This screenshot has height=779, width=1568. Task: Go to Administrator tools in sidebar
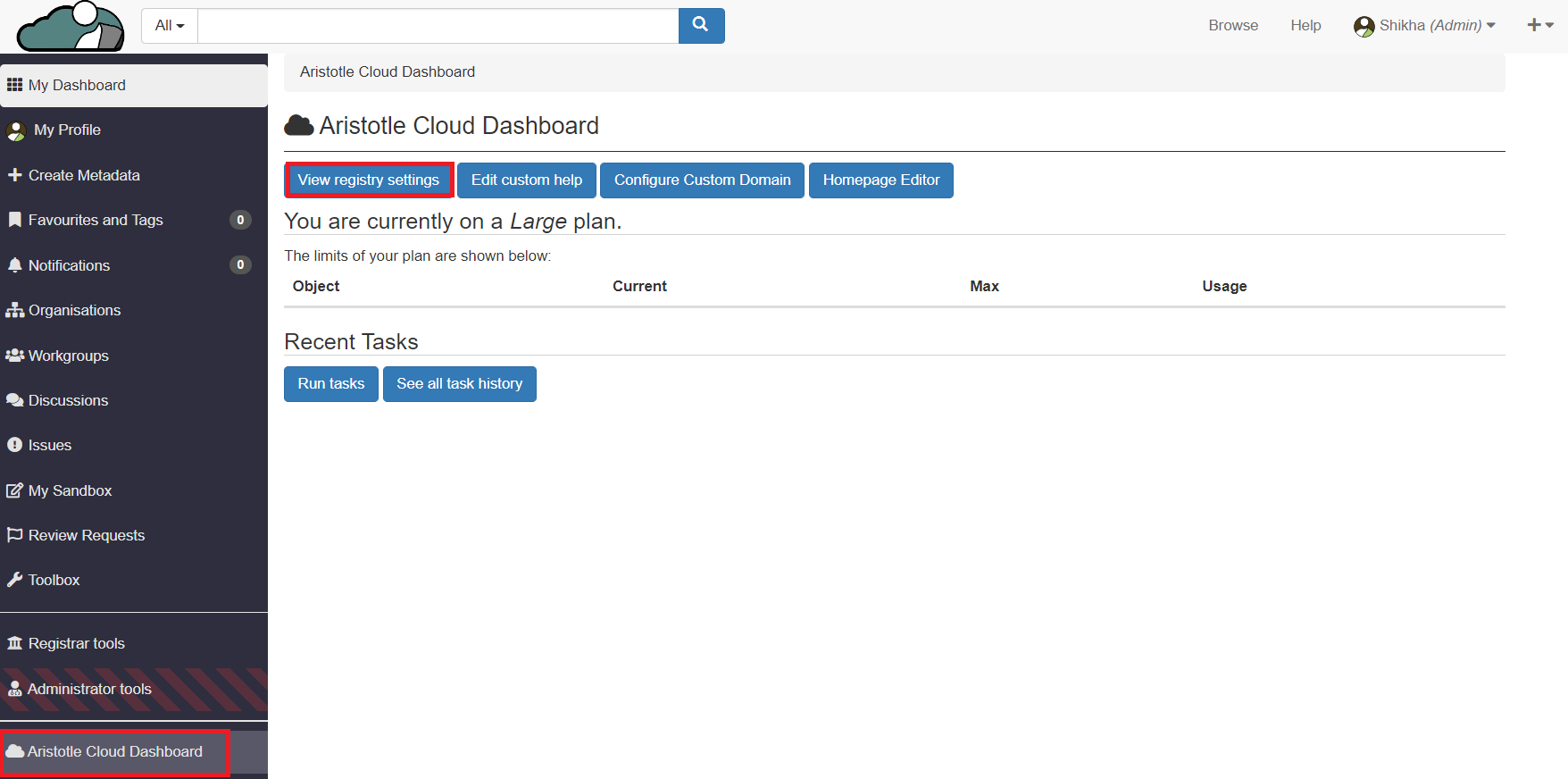tap(89, 689)
